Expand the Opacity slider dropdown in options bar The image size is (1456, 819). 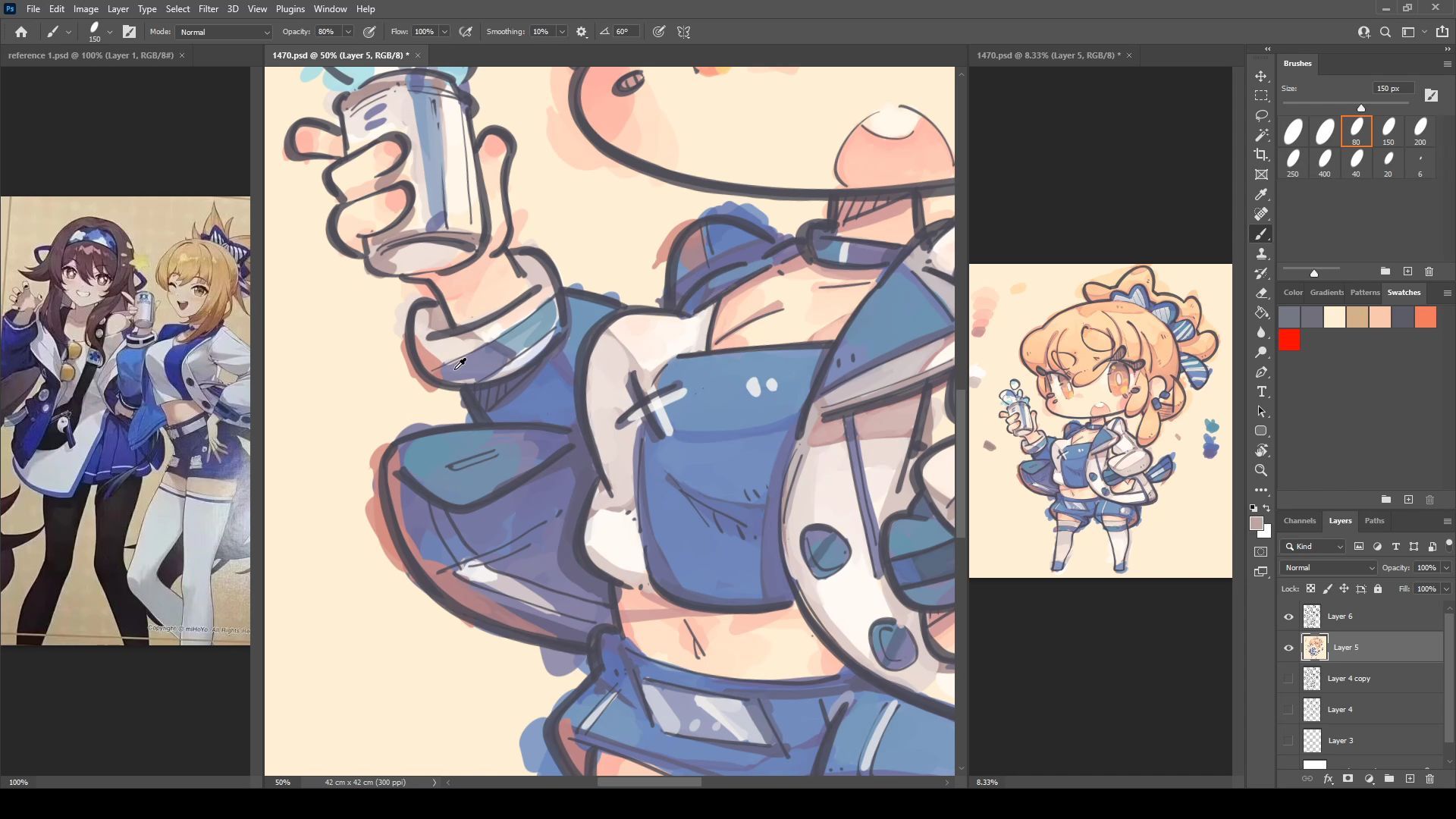[x=348, y=32]
